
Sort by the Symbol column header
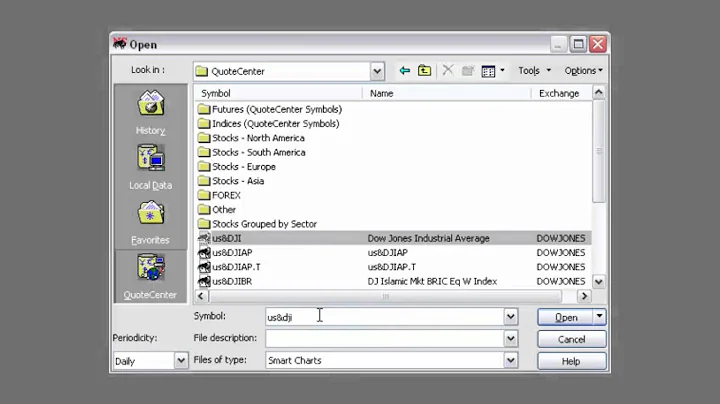pos(278,93)
